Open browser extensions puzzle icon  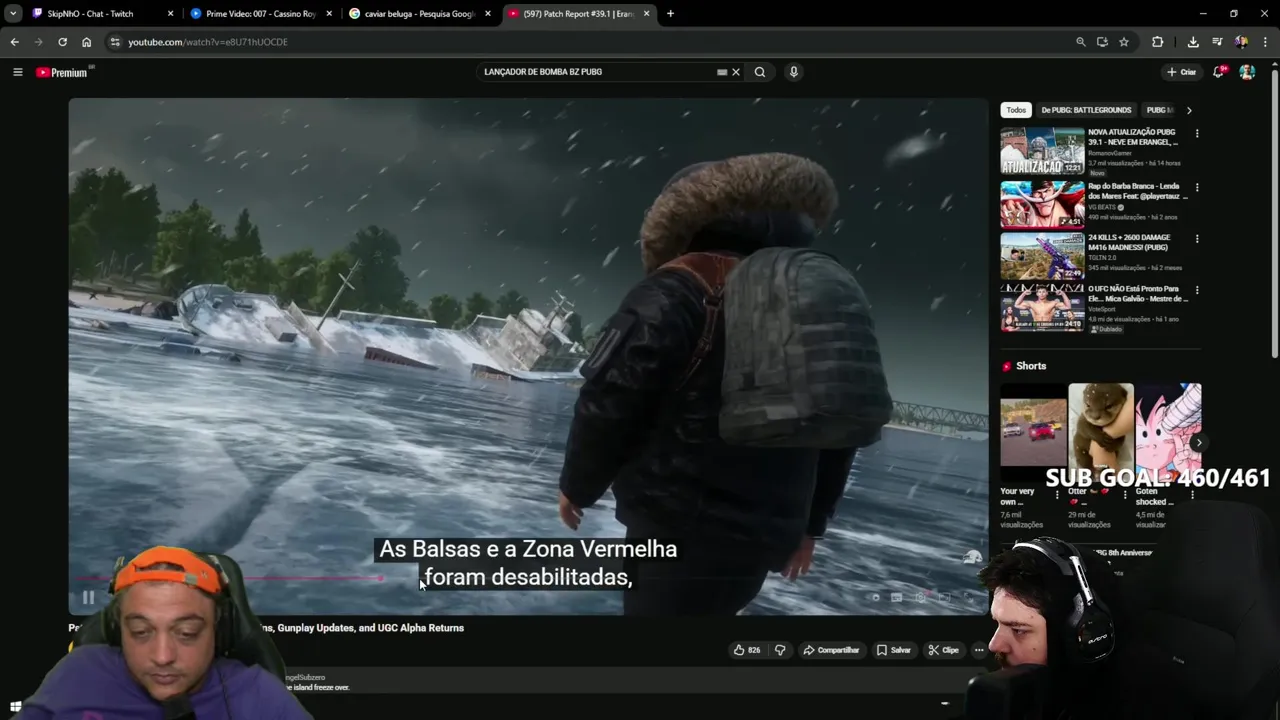(1157, 42)
